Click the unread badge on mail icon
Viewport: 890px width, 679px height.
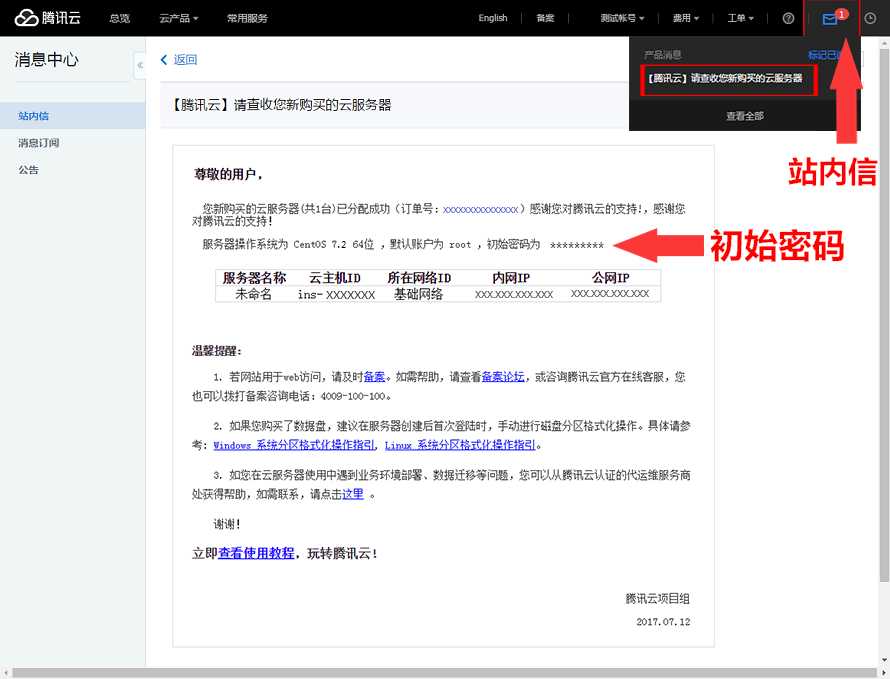click(841, 14)
